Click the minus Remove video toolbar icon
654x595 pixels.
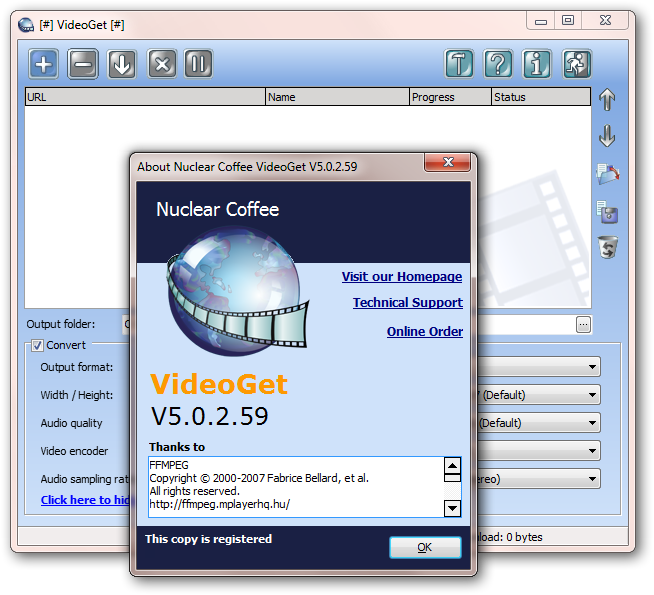(83, 64)
